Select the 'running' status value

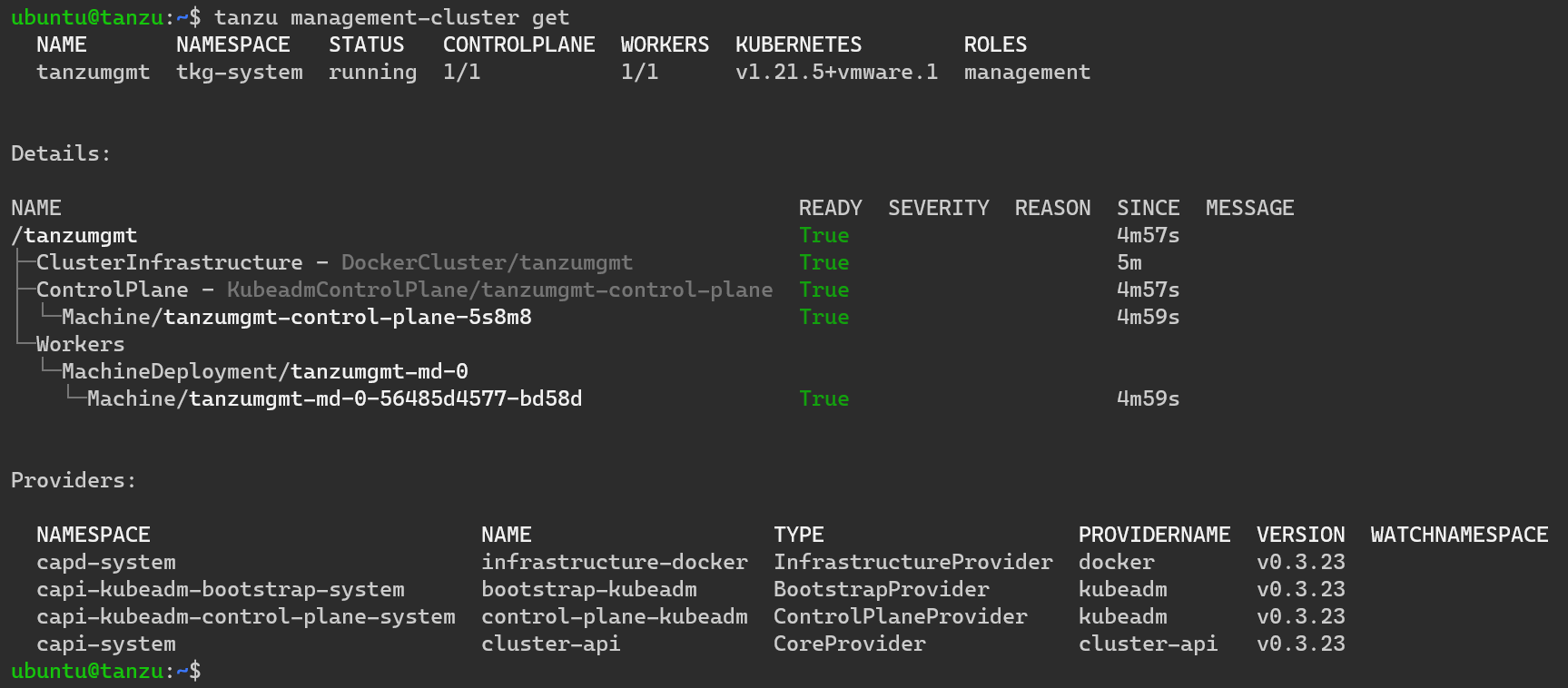point(373,72)
